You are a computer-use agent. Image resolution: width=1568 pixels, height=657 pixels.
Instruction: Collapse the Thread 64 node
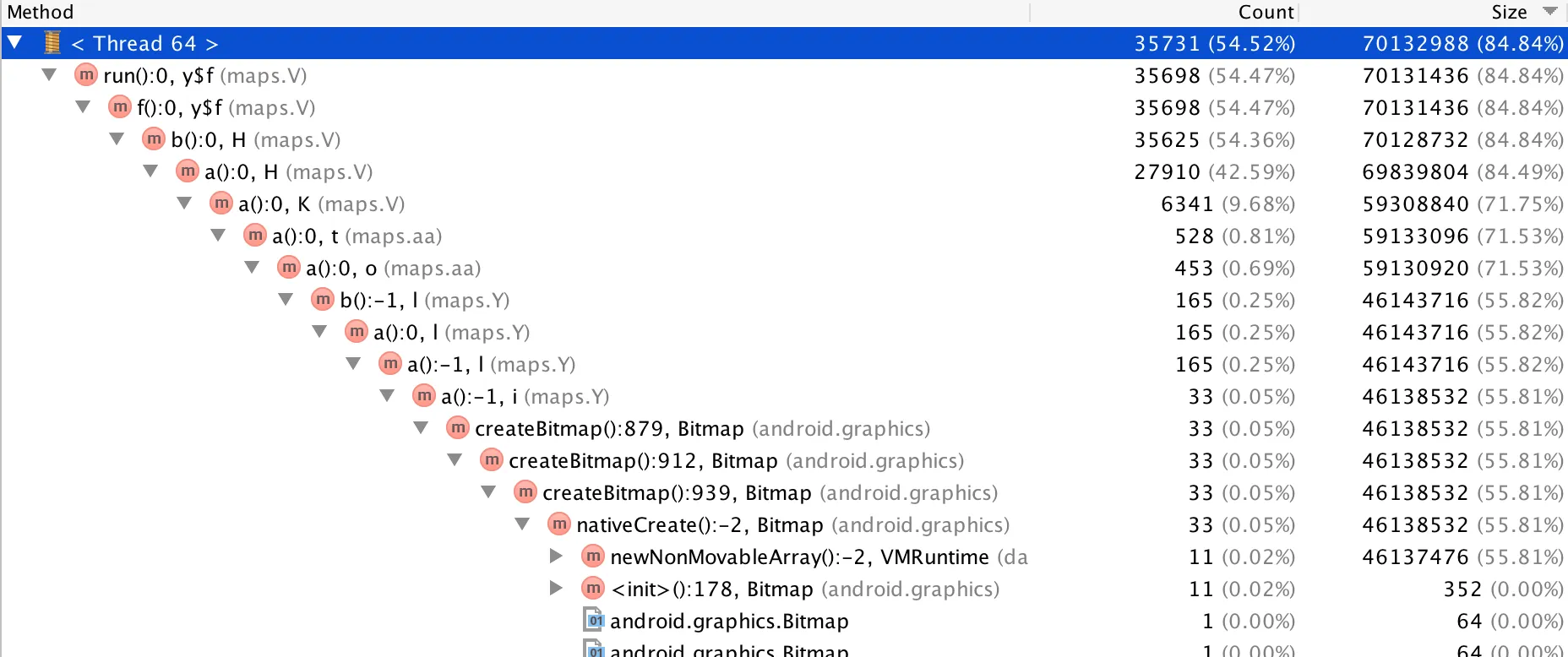point(15,42)
